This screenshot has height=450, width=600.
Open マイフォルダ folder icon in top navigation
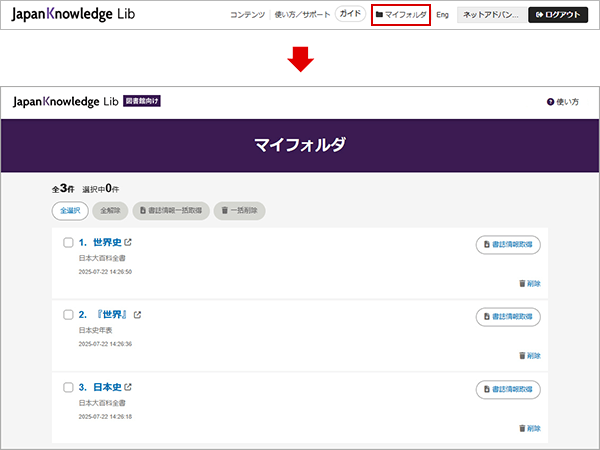[x=379, y=15]
